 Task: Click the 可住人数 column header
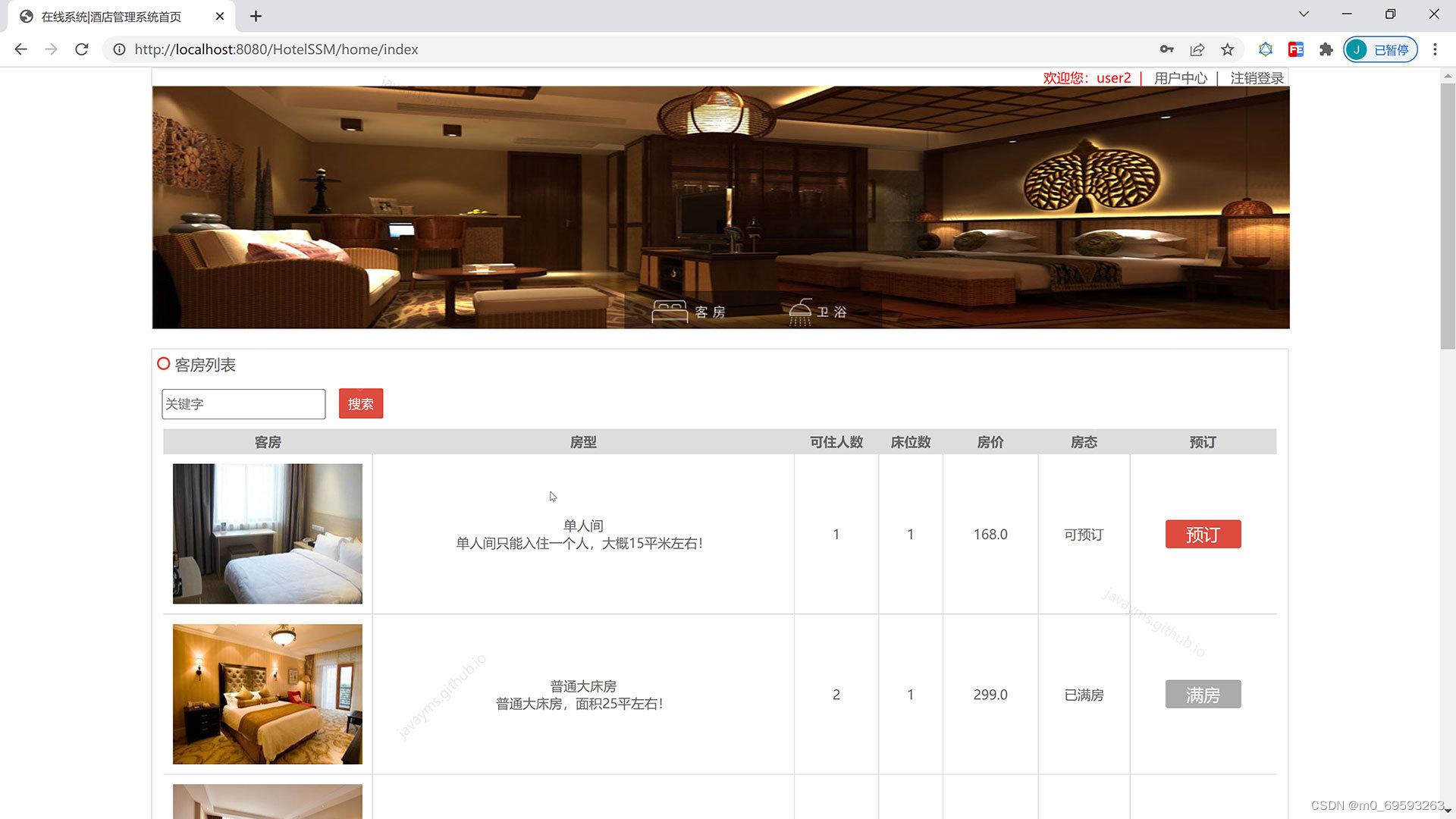pos(836,442)
